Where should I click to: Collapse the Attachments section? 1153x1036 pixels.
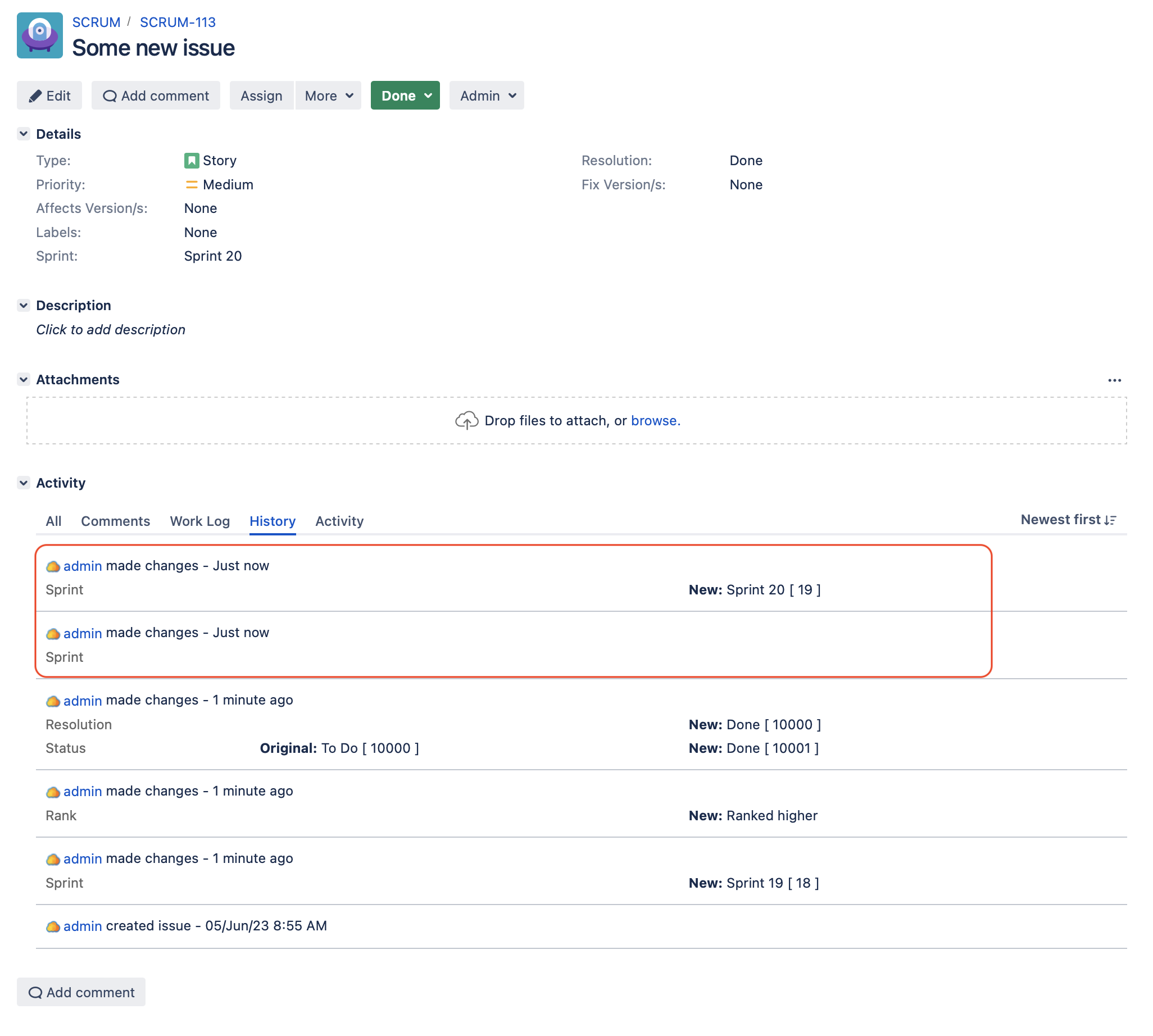point(24,380)
